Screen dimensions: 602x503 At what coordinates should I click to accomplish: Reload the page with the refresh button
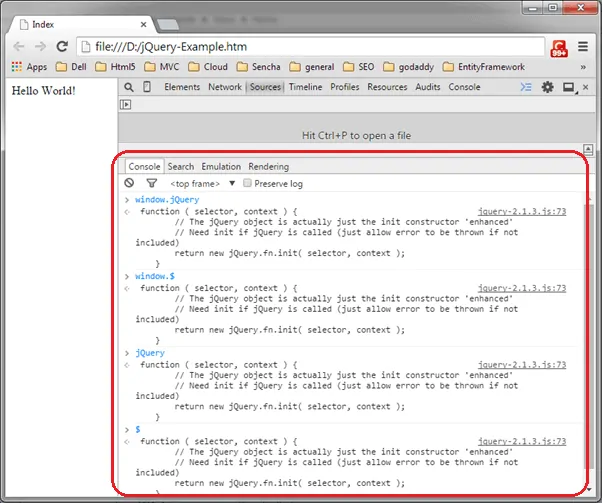point(62,46)
